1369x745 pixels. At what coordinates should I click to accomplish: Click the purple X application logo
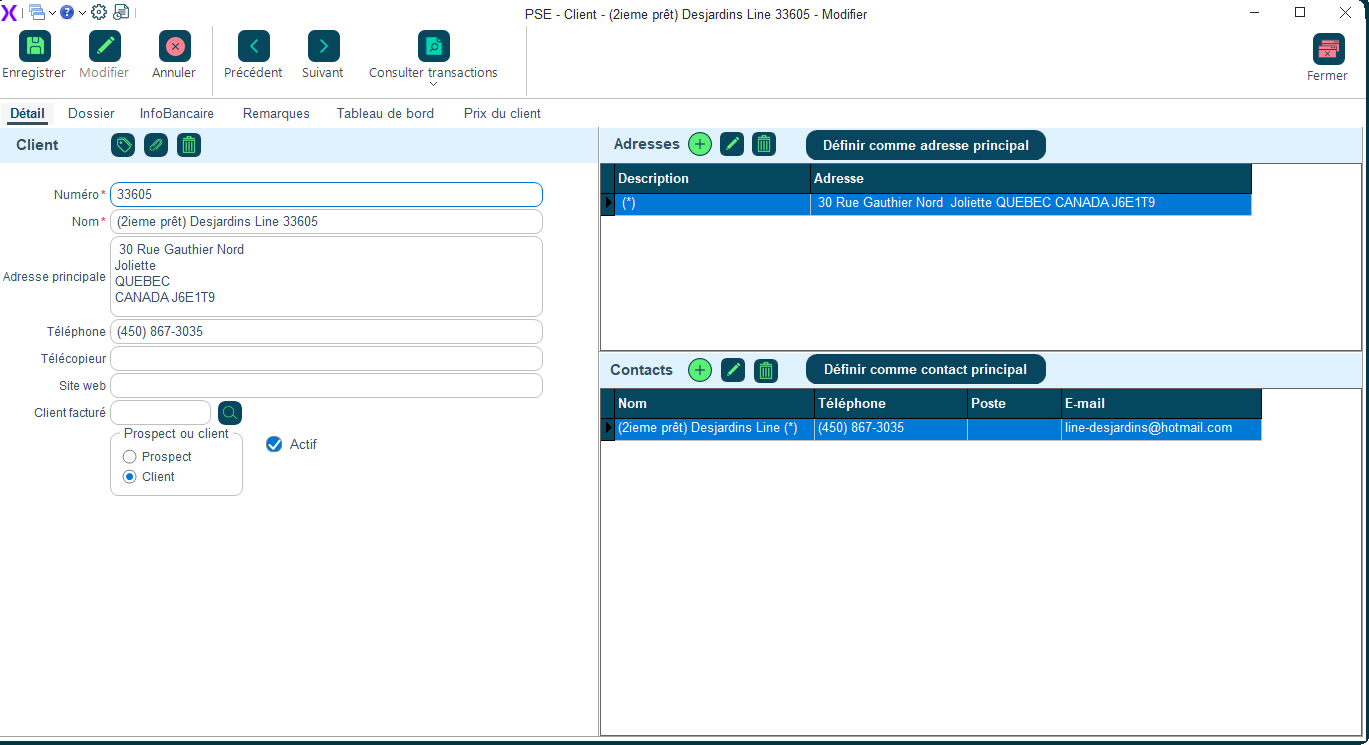coord(9,12)
